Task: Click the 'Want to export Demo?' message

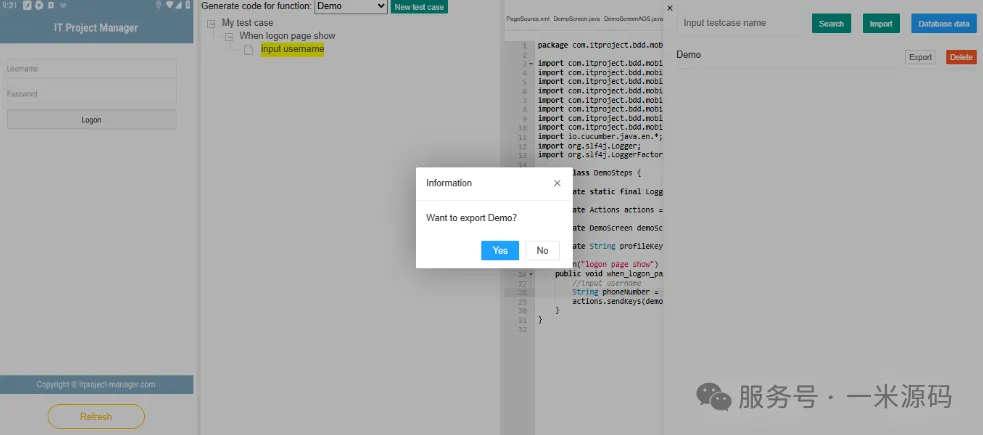Action: coord(471,218)
